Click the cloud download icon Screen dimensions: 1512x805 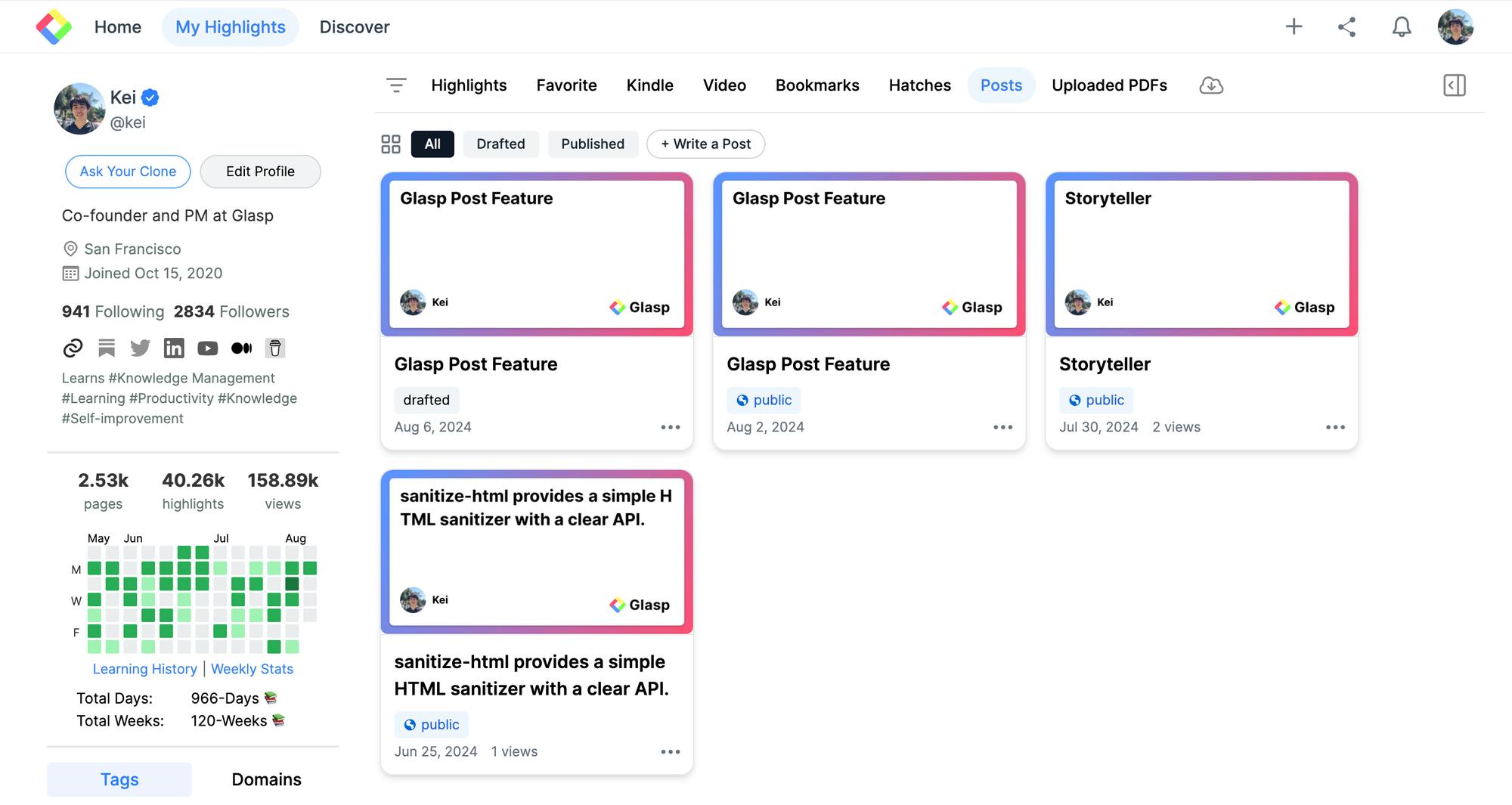tap(1211, 85)
